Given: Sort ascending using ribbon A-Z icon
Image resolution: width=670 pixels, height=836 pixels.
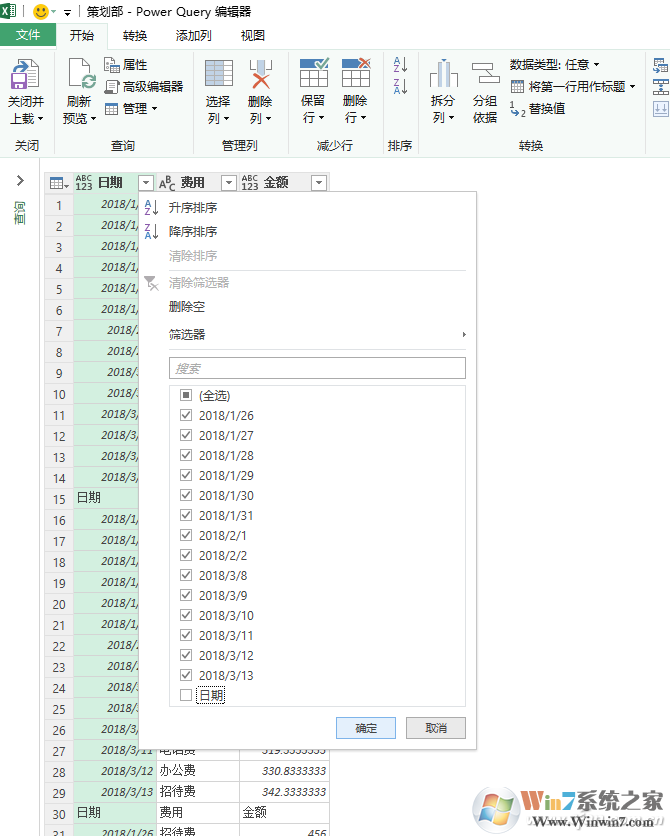Looking at the screenshot, I should (x=400, y=65).
